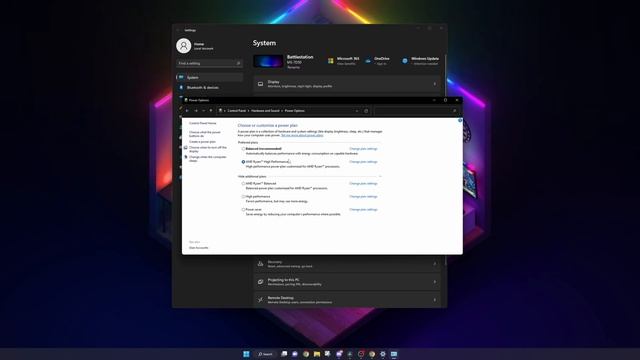Click Control Panel in the breadcrumb
This screenshot has height=360, width=640.
pyautogui.click(x=237, y=111)
